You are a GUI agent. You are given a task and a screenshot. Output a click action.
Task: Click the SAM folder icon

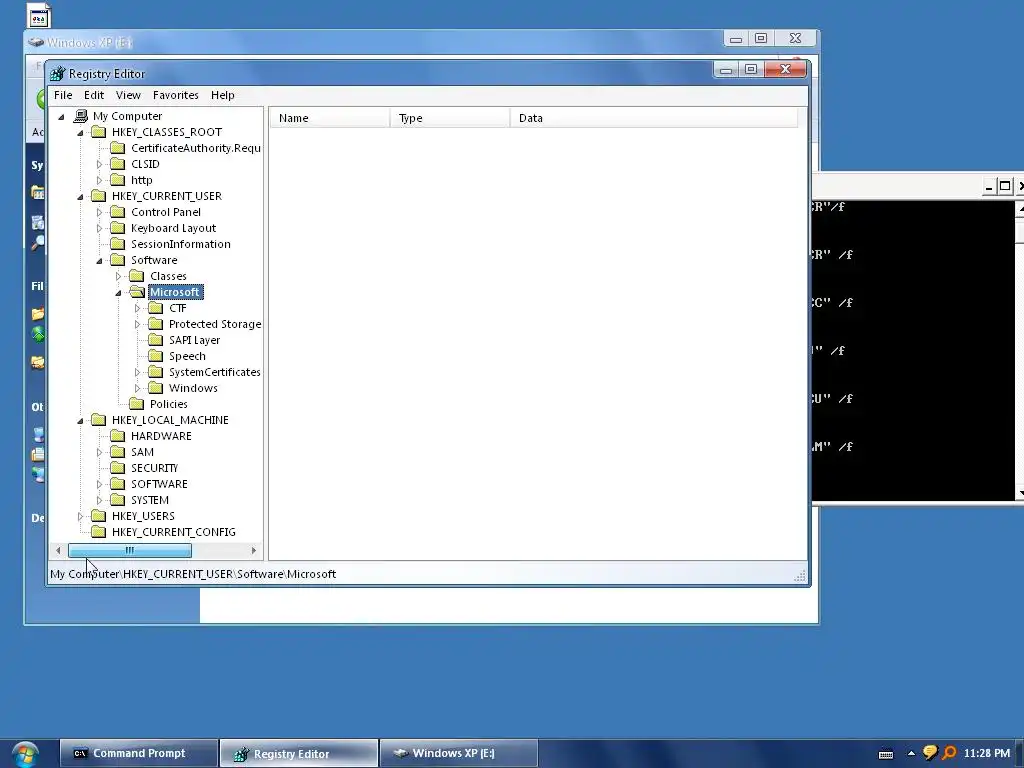[x=118, y=452]
